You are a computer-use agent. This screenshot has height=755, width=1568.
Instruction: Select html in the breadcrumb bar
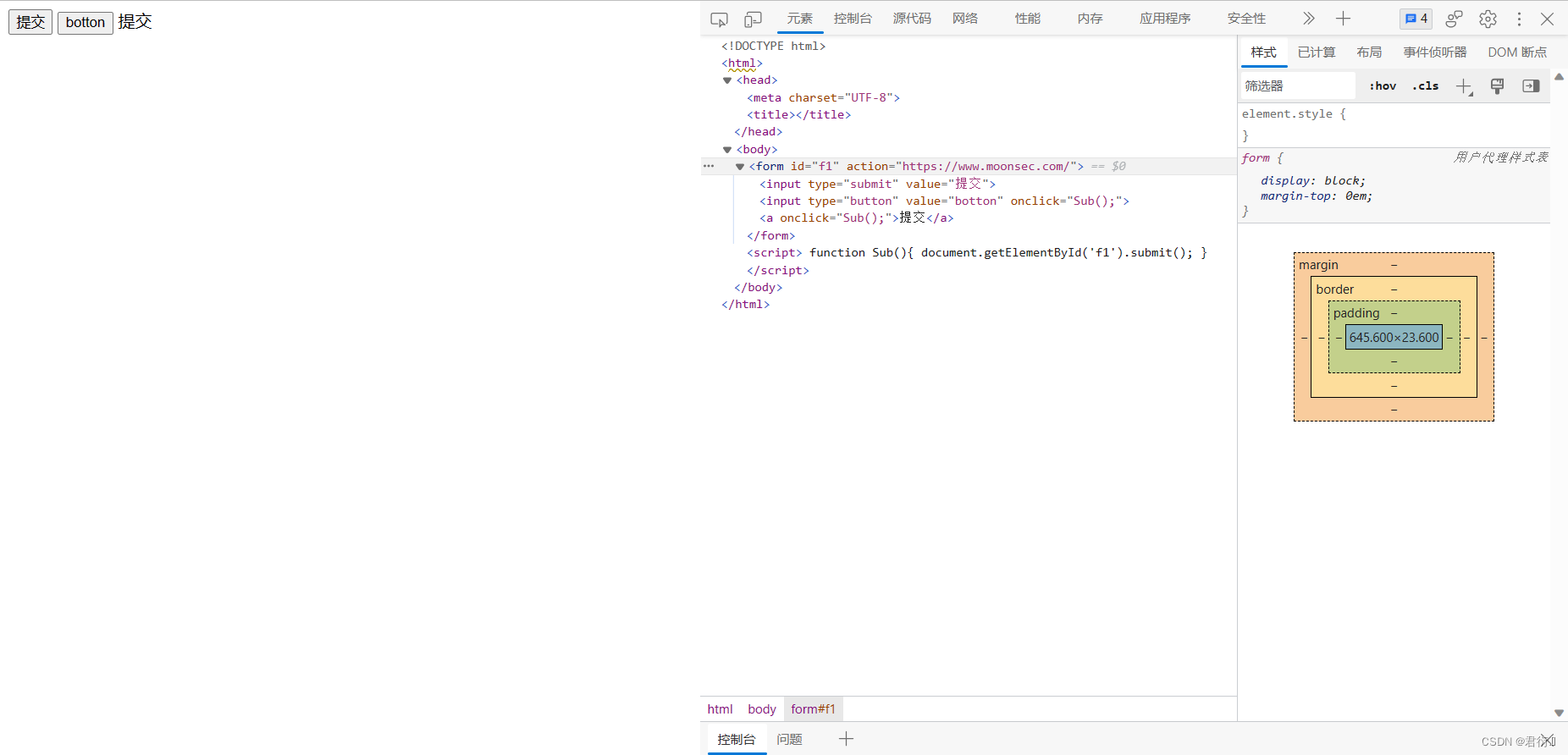(720, 709)
